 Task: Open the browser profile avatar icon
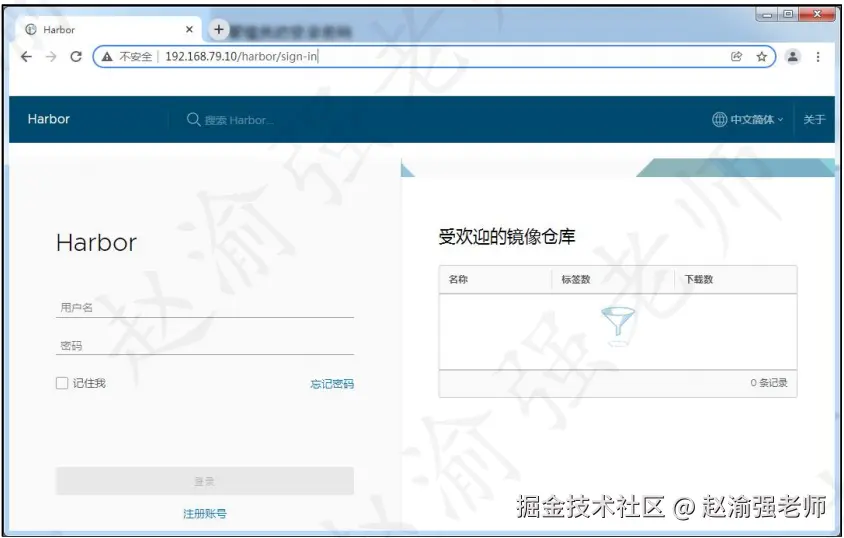click(x=792, y=56)
